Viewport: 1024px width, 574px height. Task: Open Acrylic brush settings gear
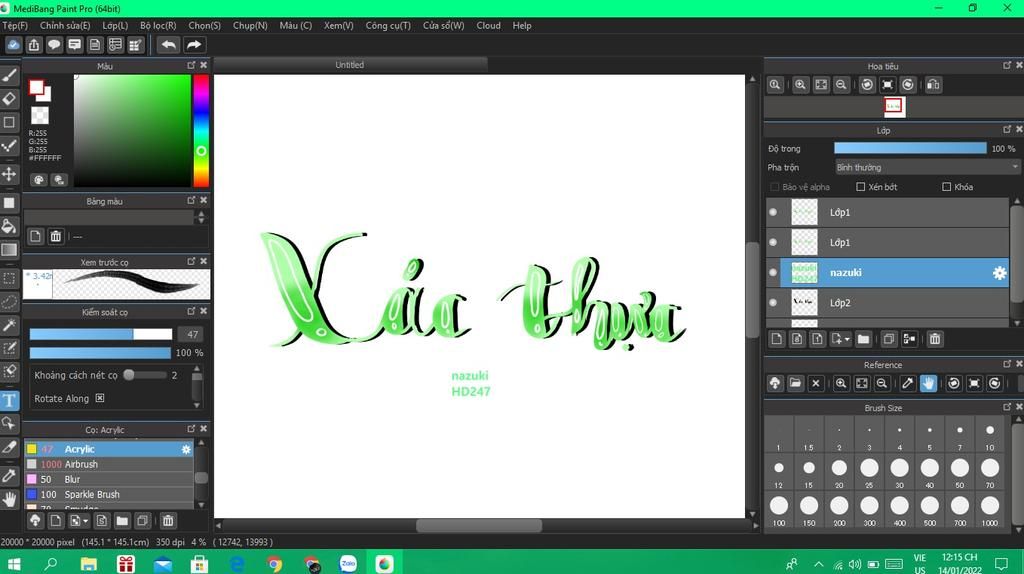click(186, 449)
